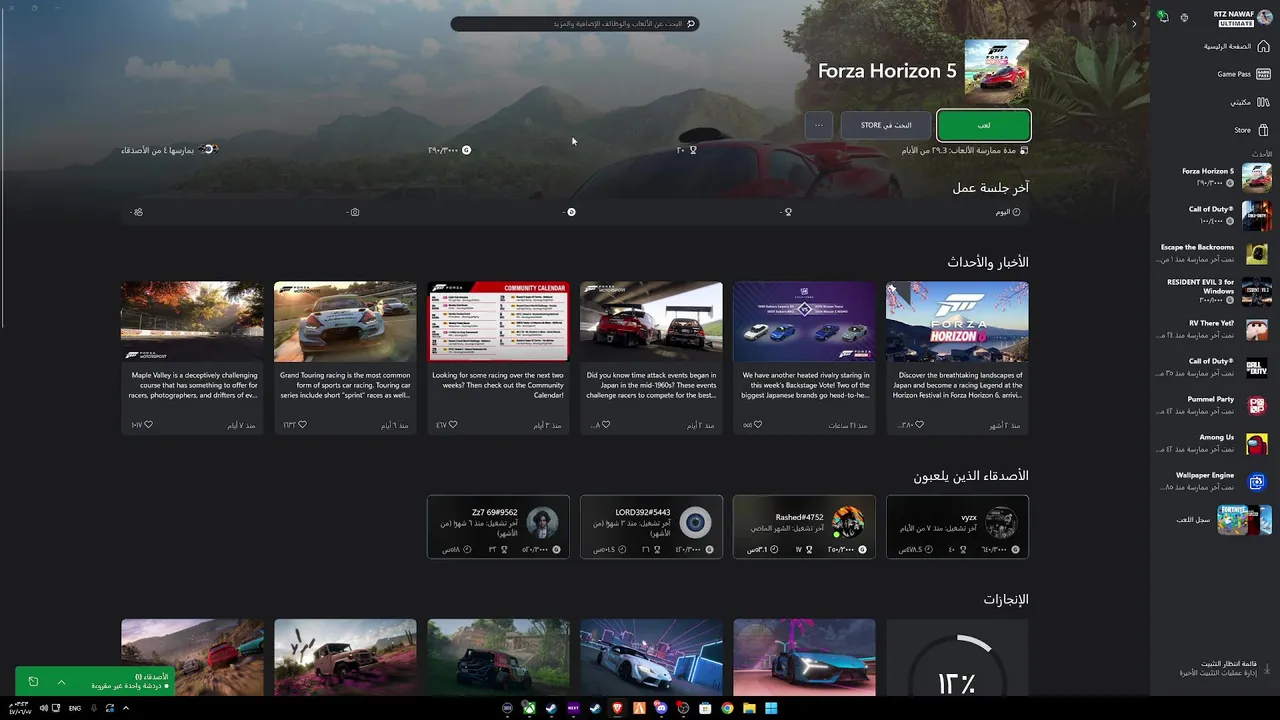Click the last session friends icon

pos(138,212)
